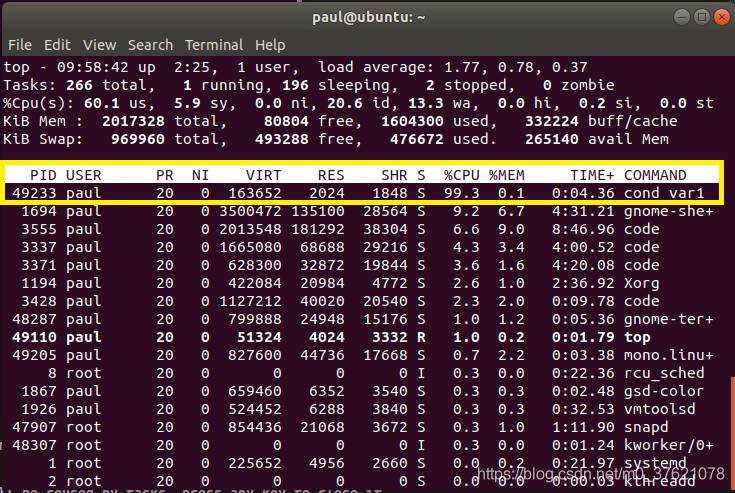Click the vmtoolsd command entry
735x493 pixels.
[660, 409]
